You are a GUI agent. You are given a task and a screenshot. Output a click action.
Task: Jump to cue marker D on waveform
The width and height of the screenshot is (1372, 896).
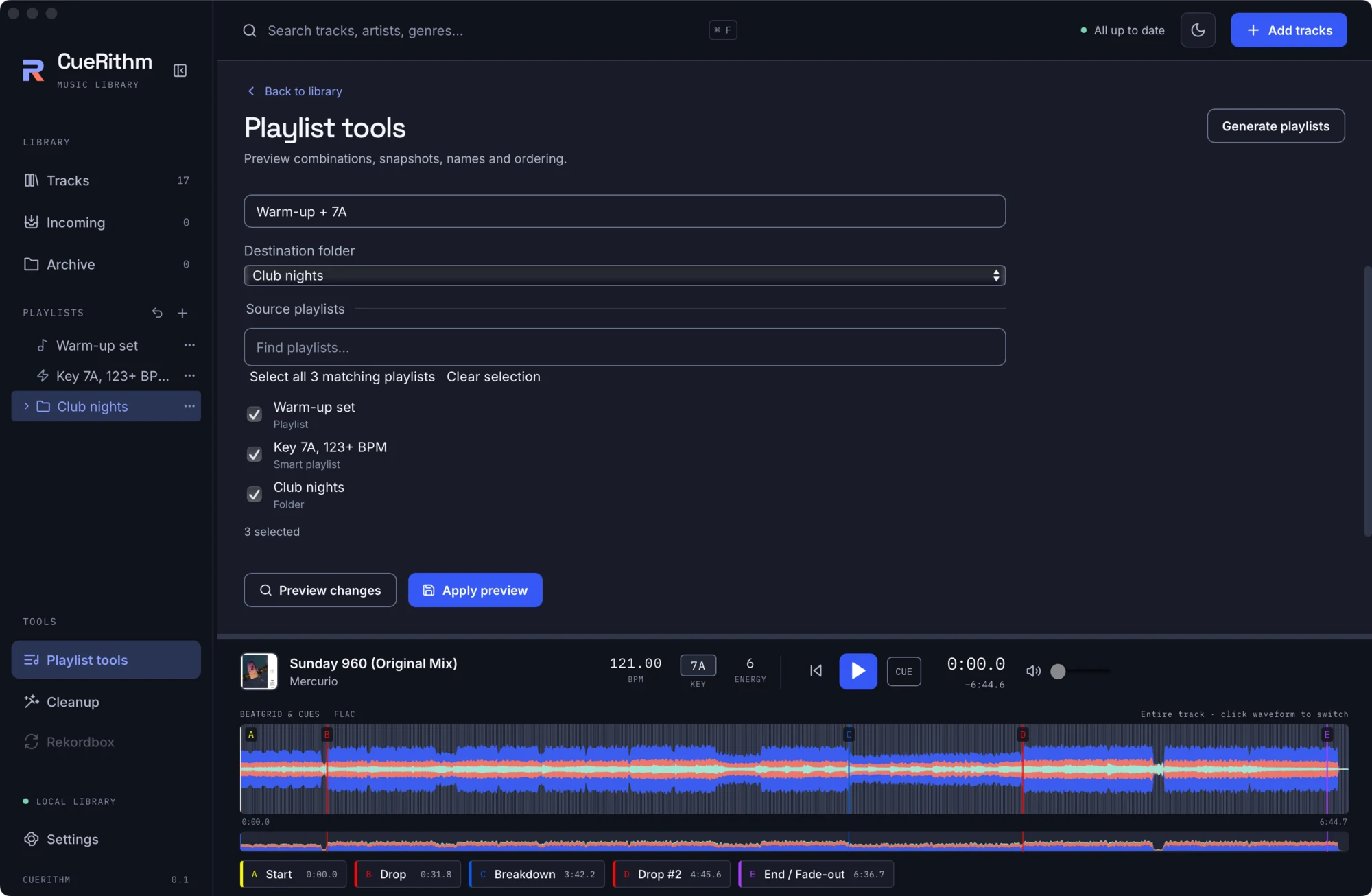1023,735
